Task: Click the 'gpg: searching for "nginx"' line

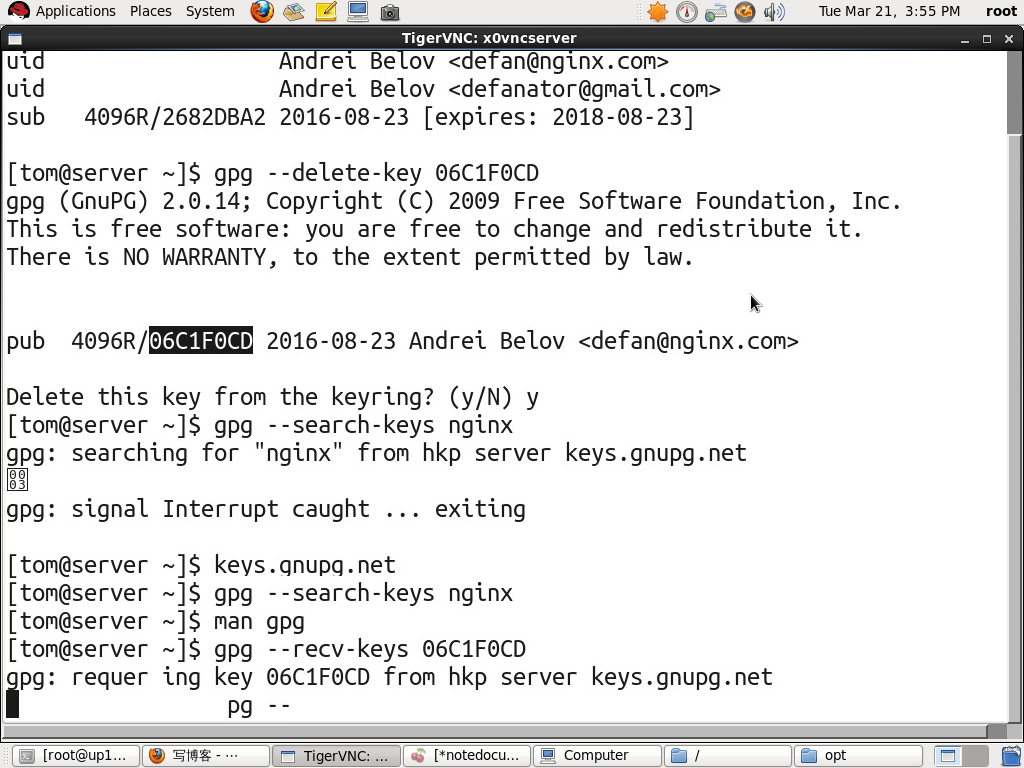Action: click(376, 453)
